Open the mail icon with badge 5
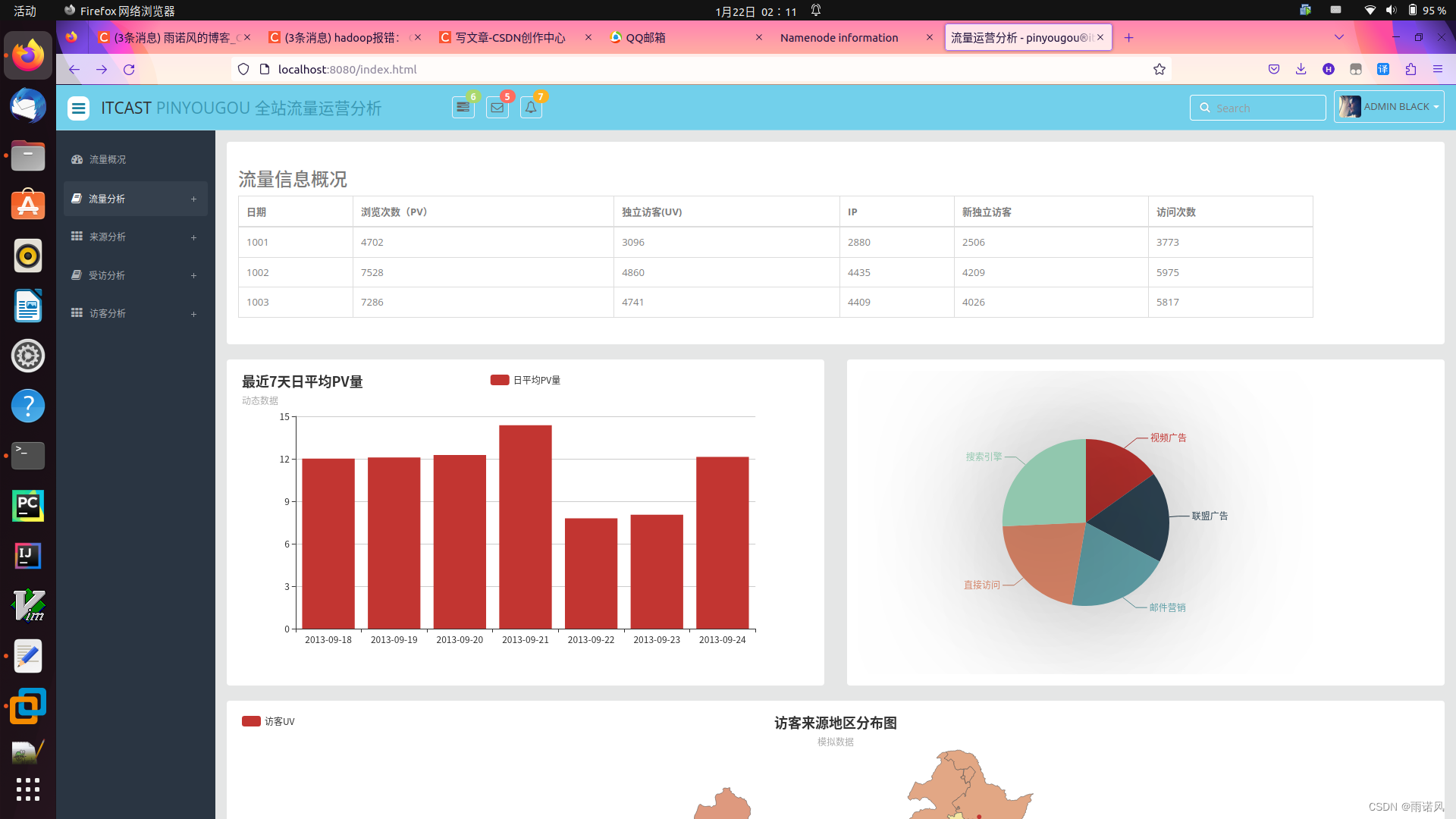This screenshot has height=819, width=1456. point(497,108)
